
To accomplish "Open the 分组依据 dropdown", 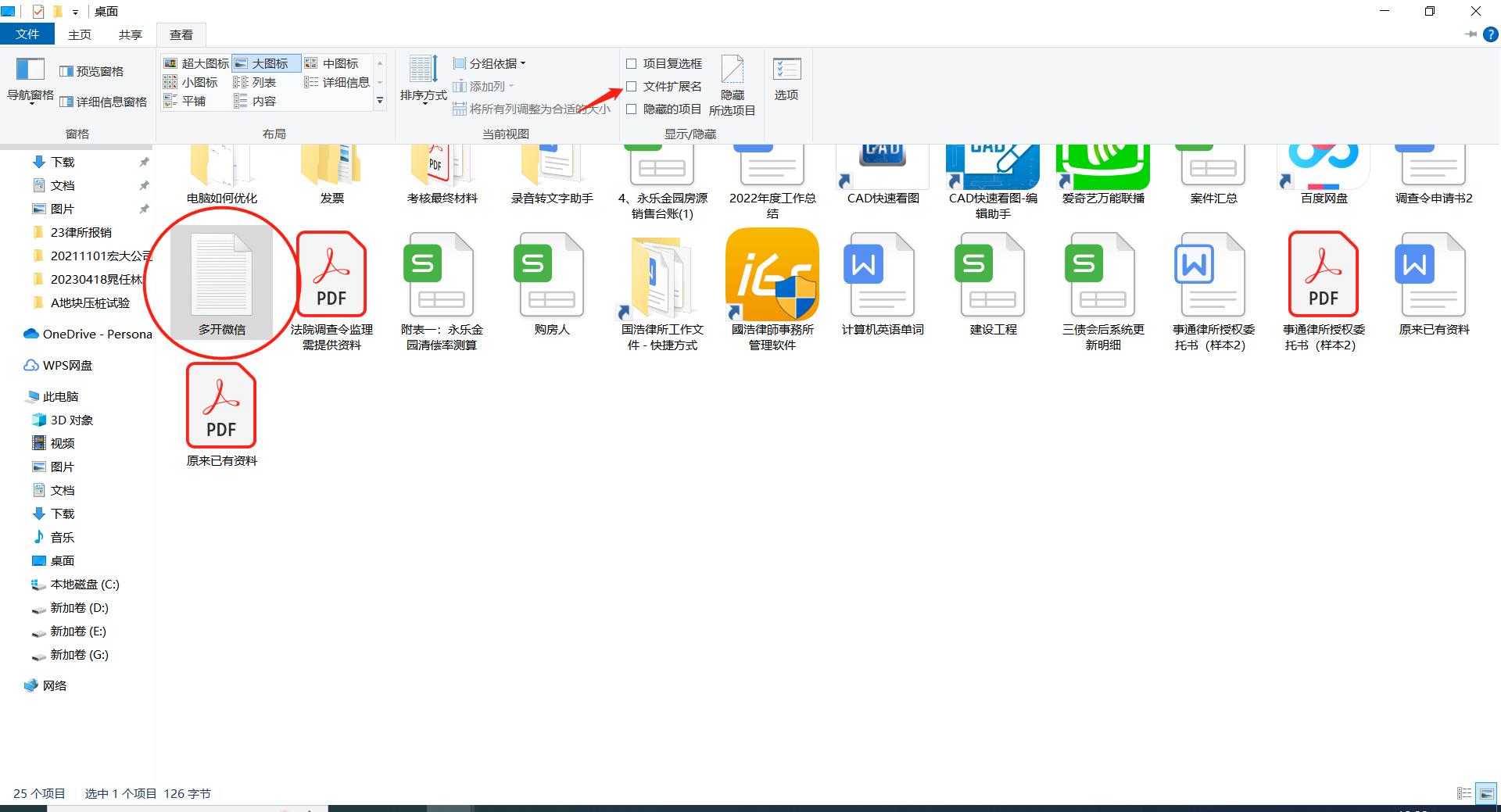I will coord(489,63).
